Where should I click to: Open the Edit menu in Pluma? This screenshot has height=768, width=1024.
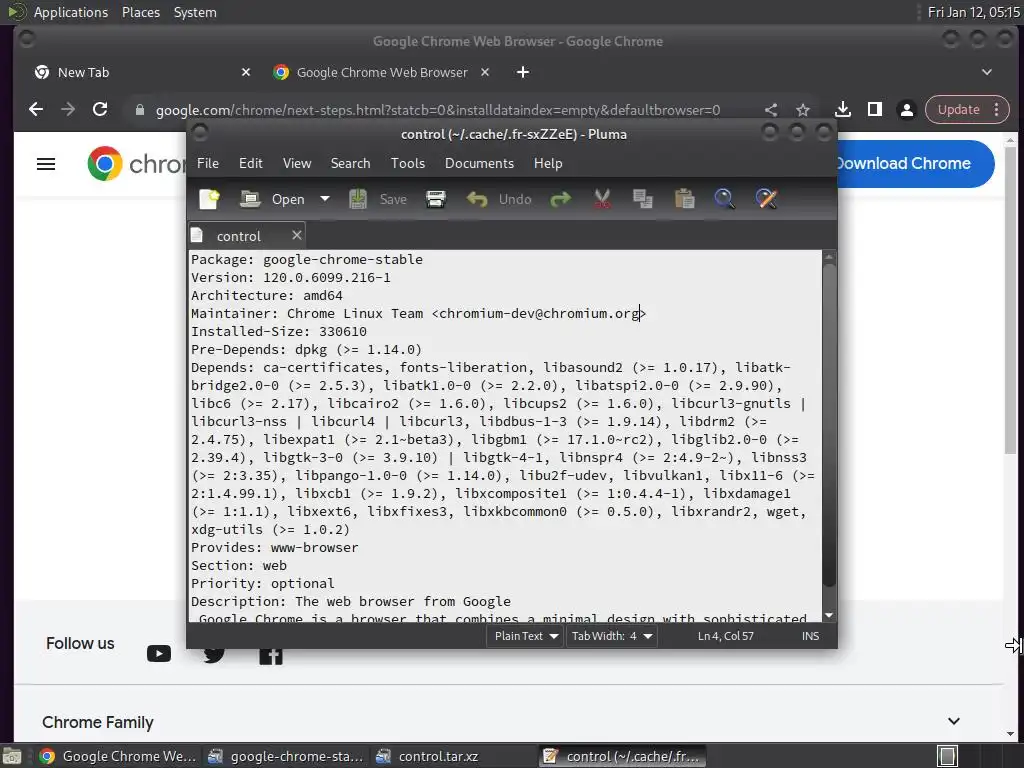pos(251,163)
